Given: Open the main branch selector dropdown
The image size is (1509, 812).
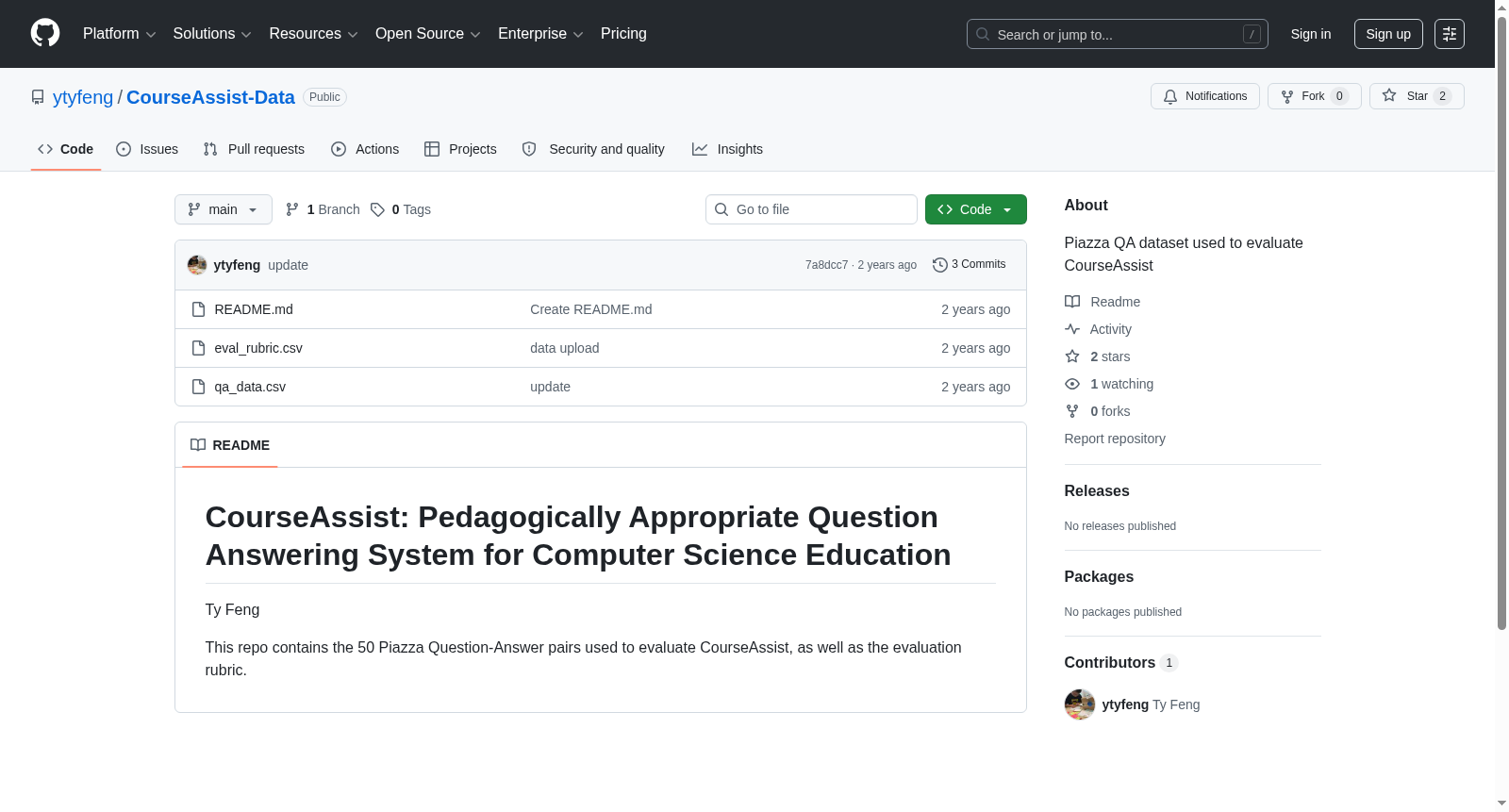Looking at the screenshot, I should 224,209.
